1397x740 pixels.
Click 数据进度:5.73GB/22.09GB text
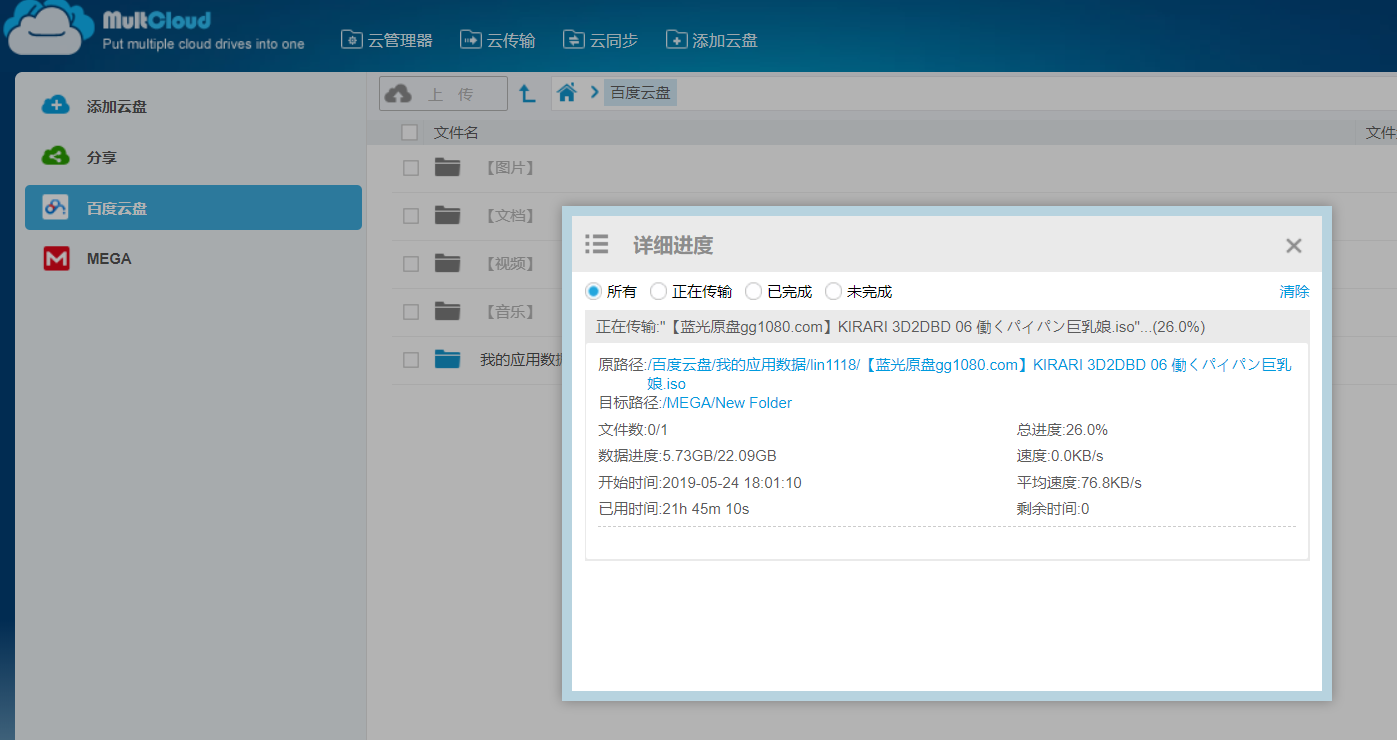(687, 456)
